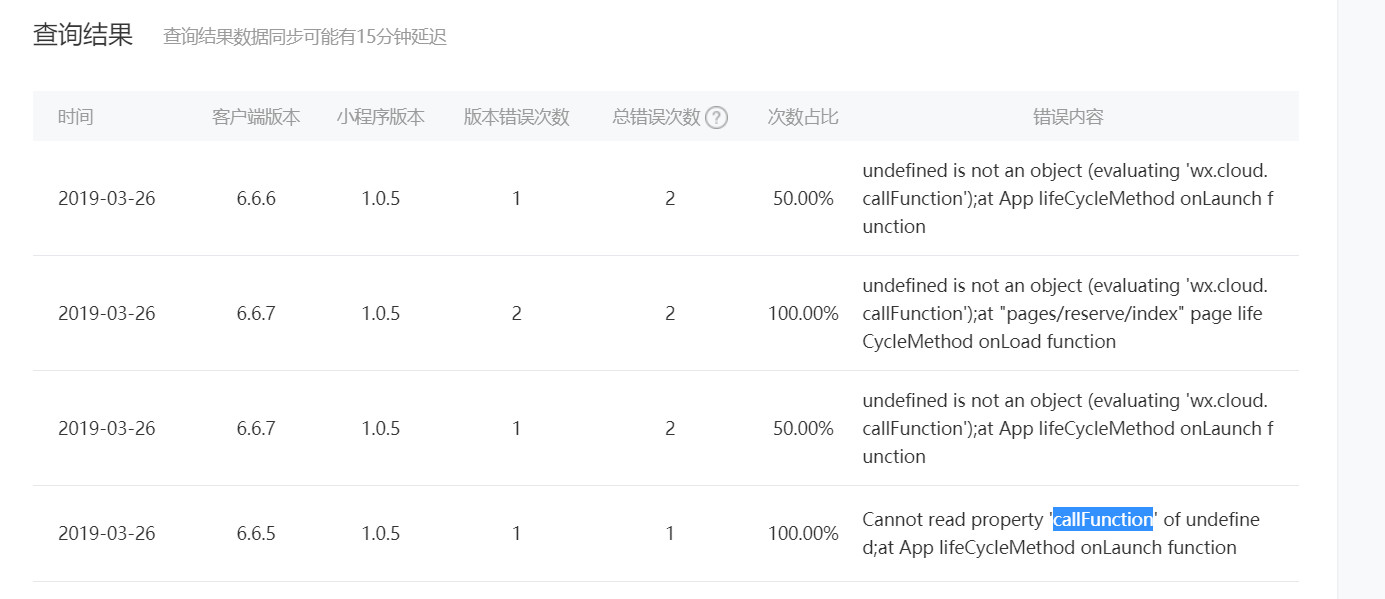Click the 小程序版本 column header
1385x599 pixels.
pyautogui.click(x=381, y=117)
